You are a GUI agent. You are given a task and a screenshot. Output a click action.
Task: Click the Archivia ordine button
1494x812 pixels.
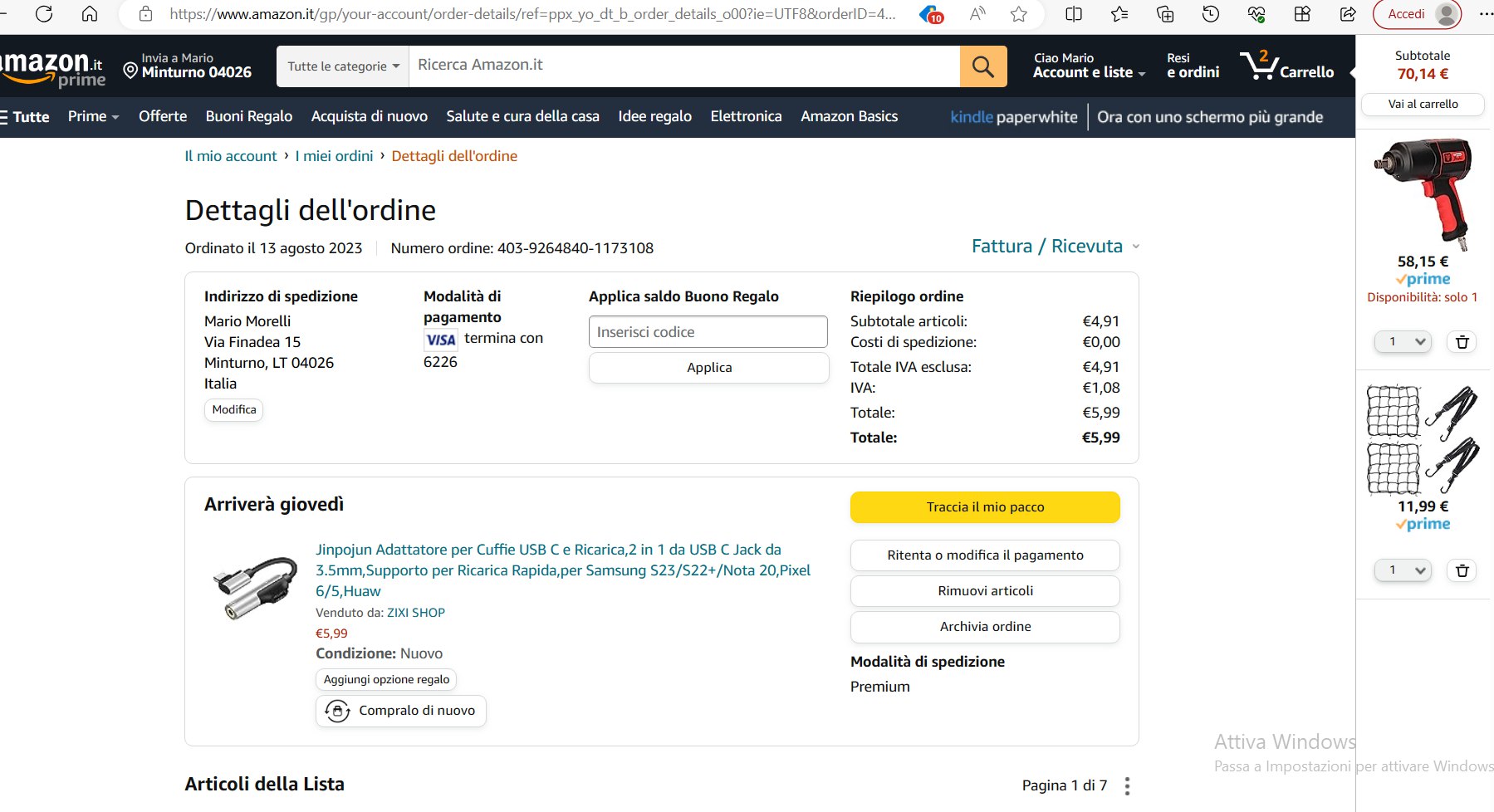[x=985, y=627]
